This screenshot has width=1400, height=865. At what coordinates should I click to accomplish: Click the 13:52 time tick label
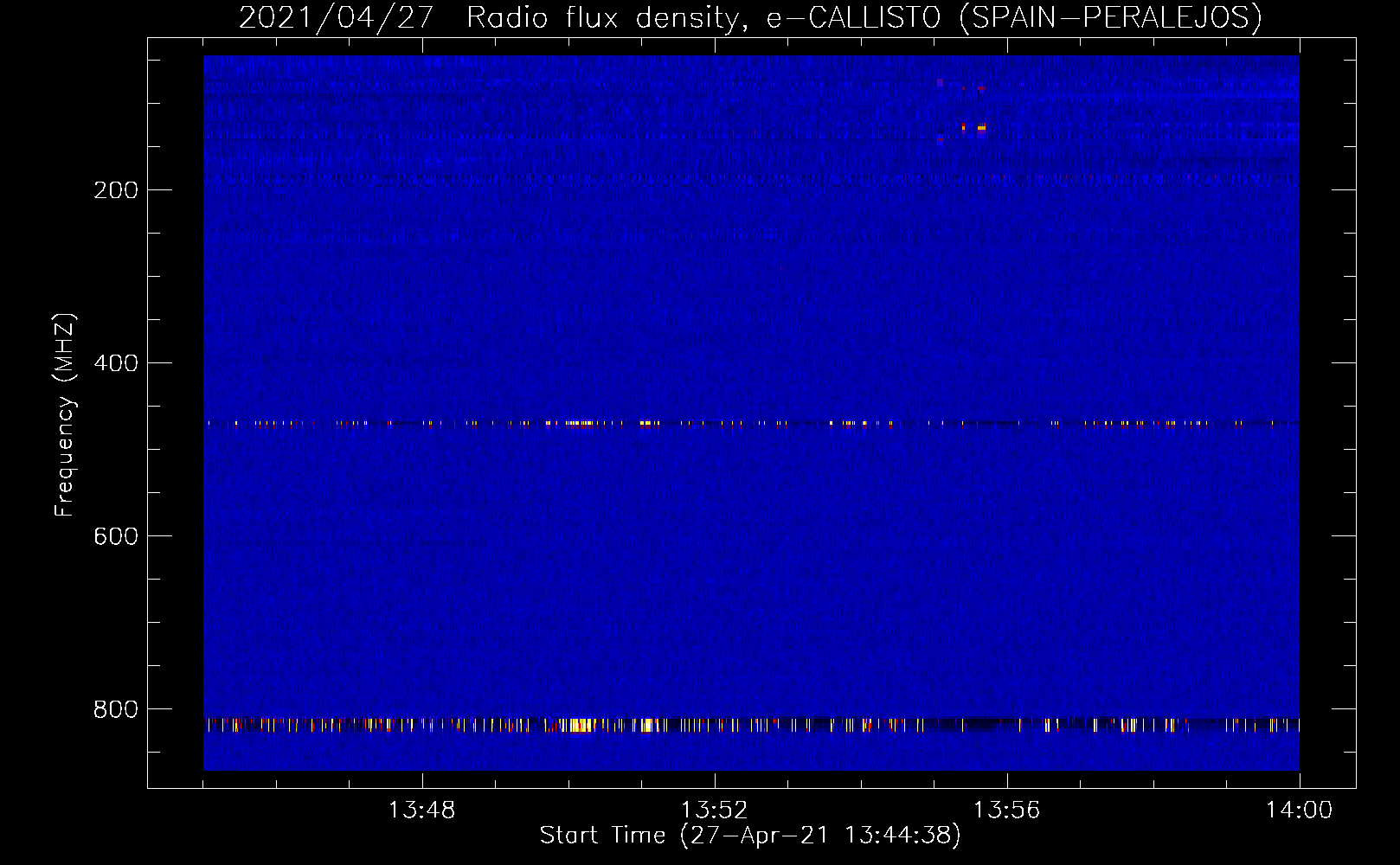(714, 811)
